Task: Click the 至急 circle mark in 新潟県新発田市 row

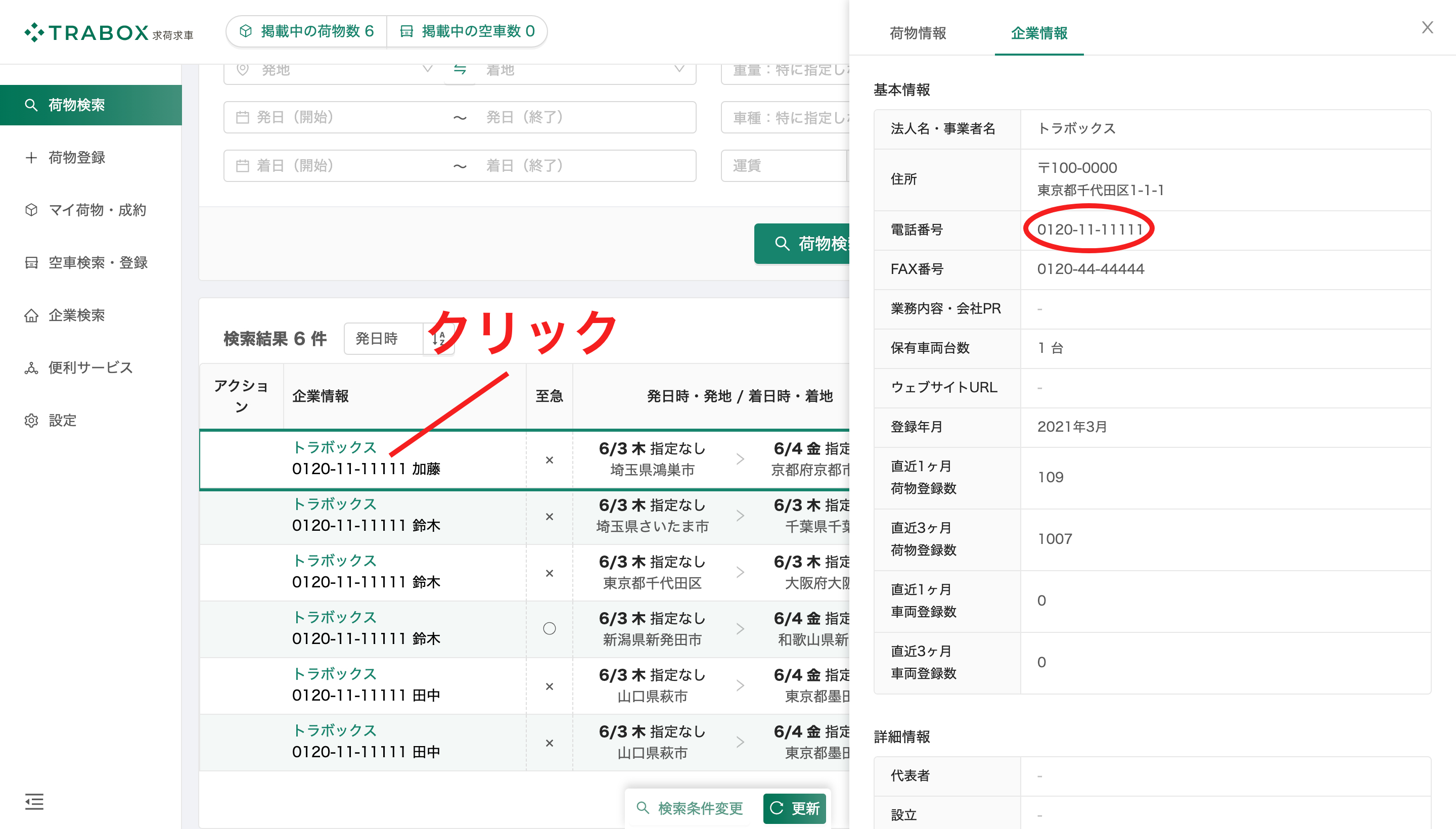Action: 550,629
